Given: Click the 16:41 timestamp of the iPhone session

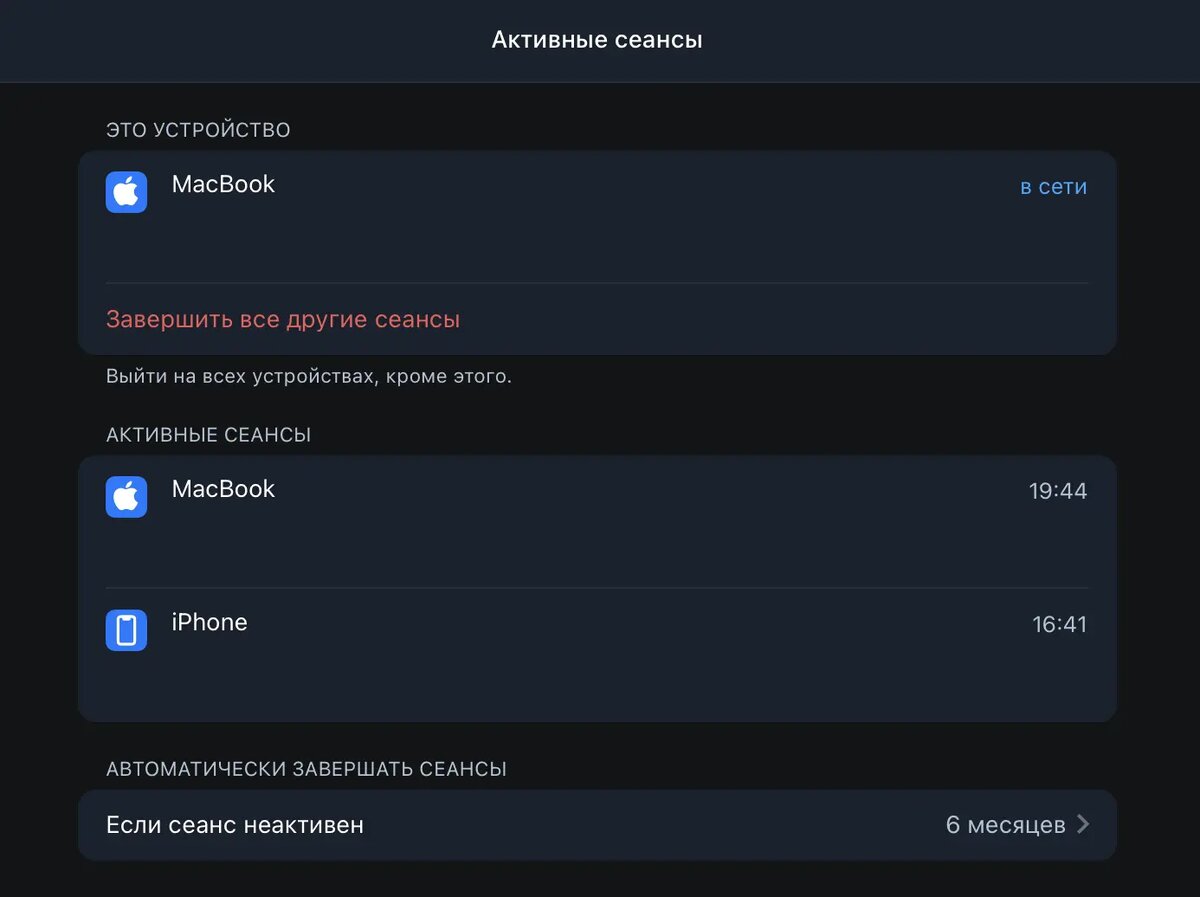Looking at the screenshot, I should coord(1059,625).
